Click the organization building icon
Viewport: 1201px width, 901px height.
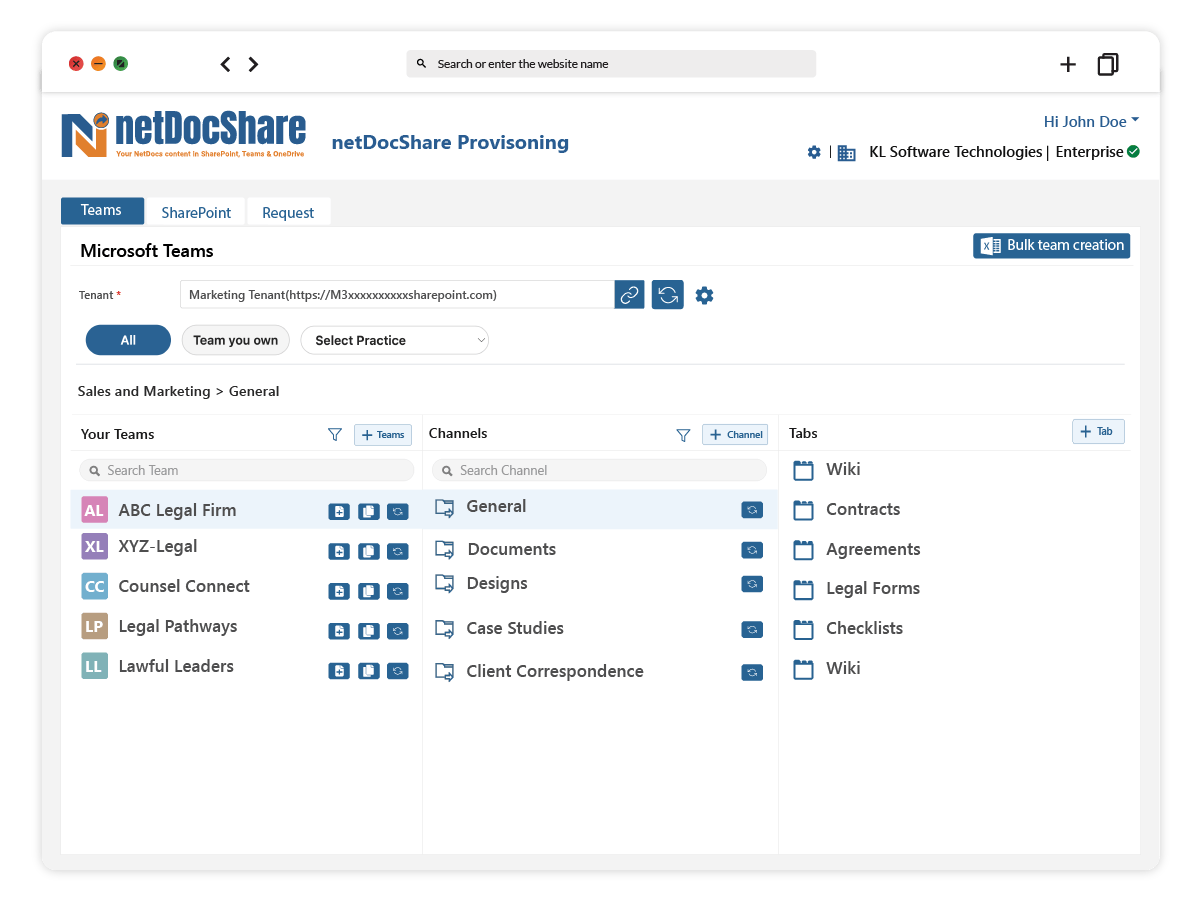pyautogui.click(x=847, y=153)
